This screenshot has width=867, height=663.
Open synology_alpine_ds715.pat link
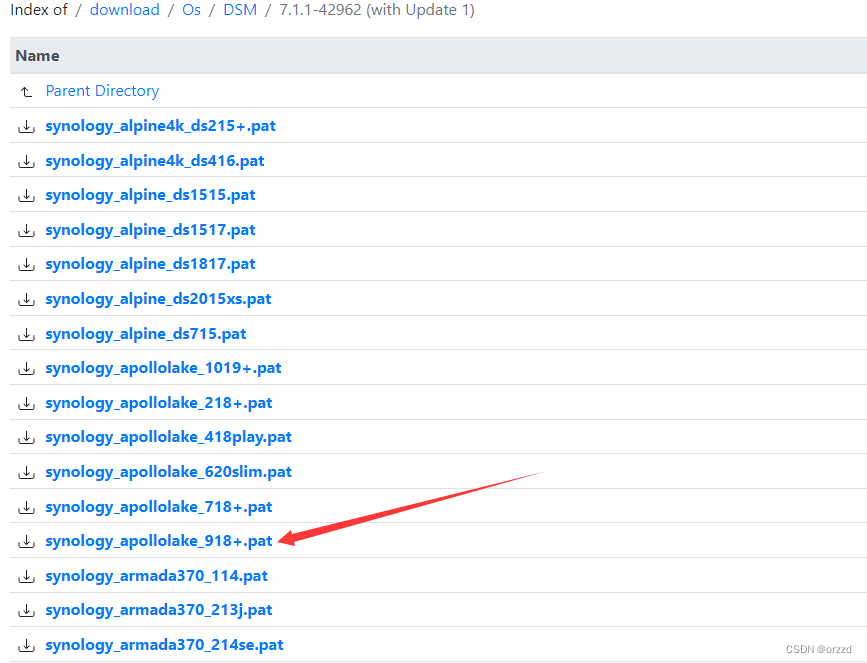coord(146,334)
